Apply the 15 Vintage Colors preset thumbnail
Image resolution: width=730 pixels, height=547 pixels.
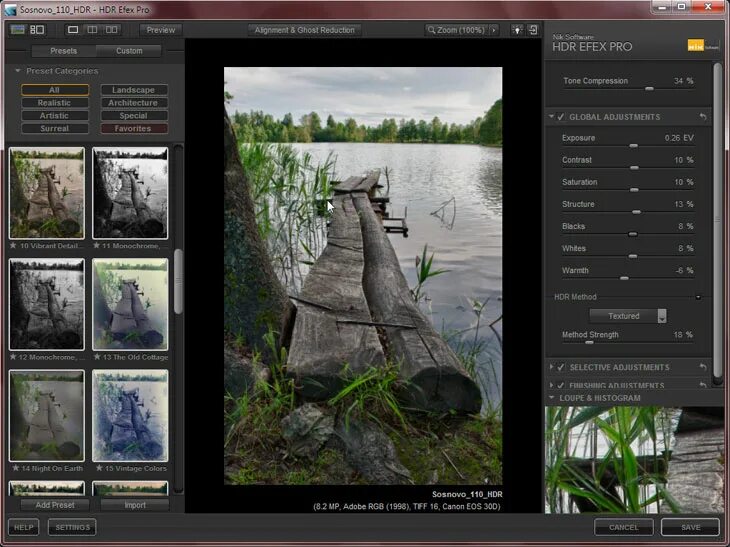pyautogui.click(x=130, y=415)
